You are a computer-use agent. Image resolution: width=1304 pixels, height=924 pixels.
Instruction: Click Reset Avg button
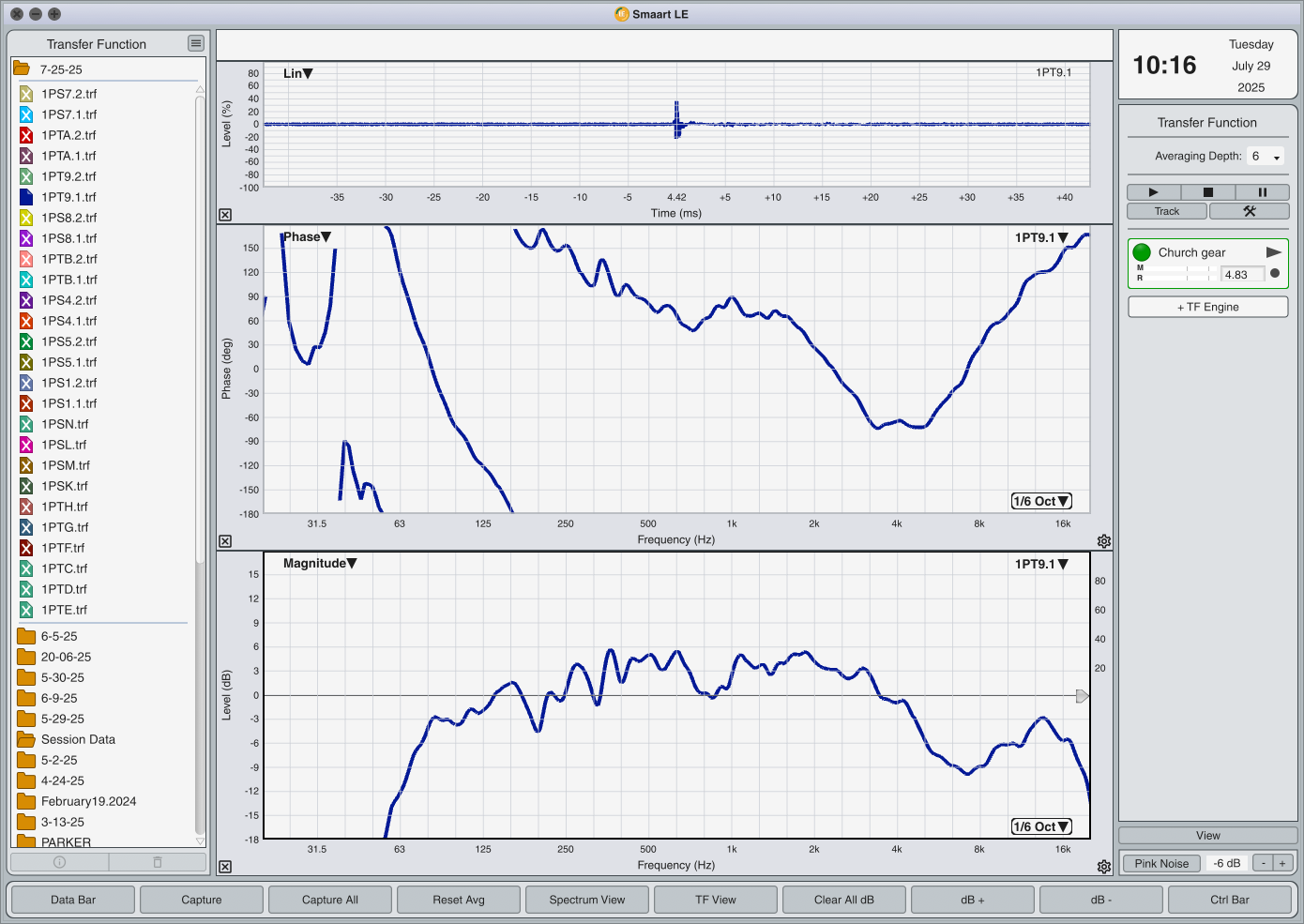(459, 900)
